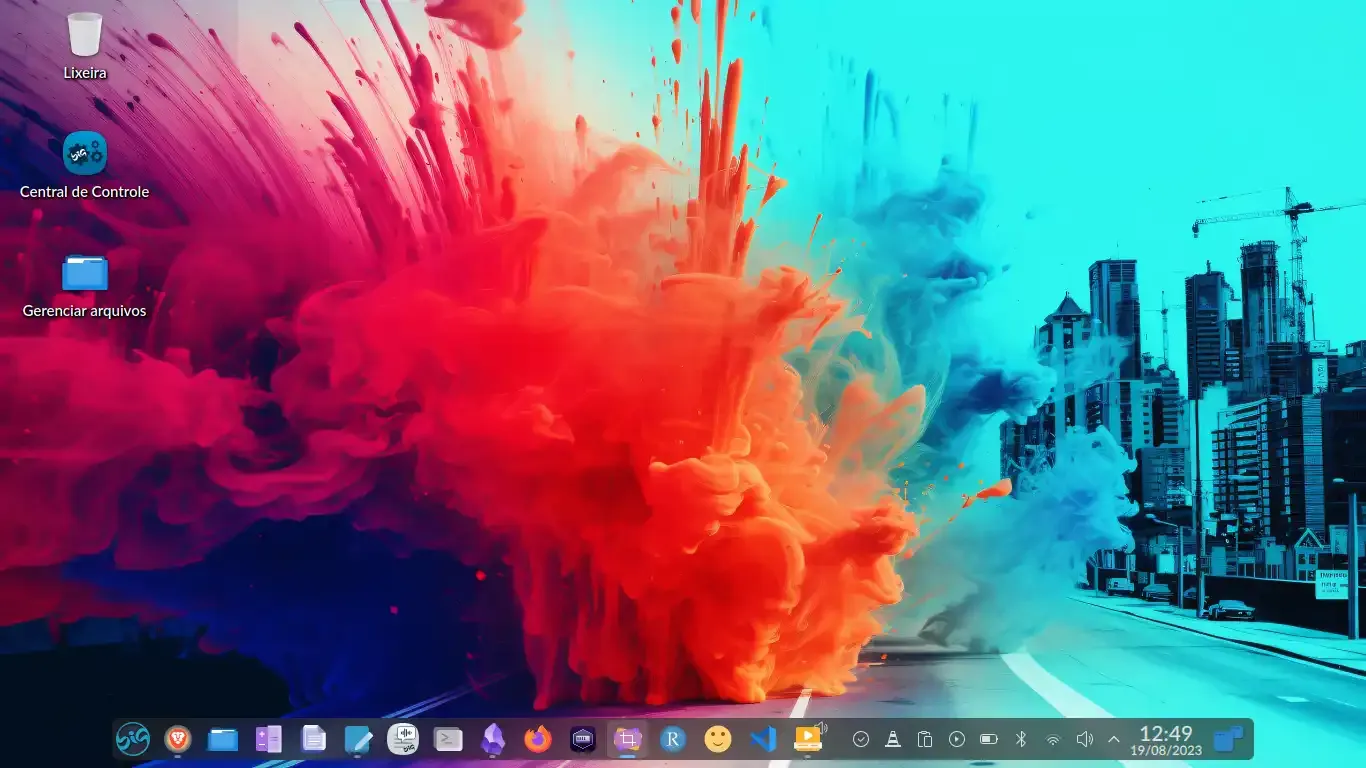Show battery status from tray
This screenshot has width=1366, height=768.
coord(989,739)
